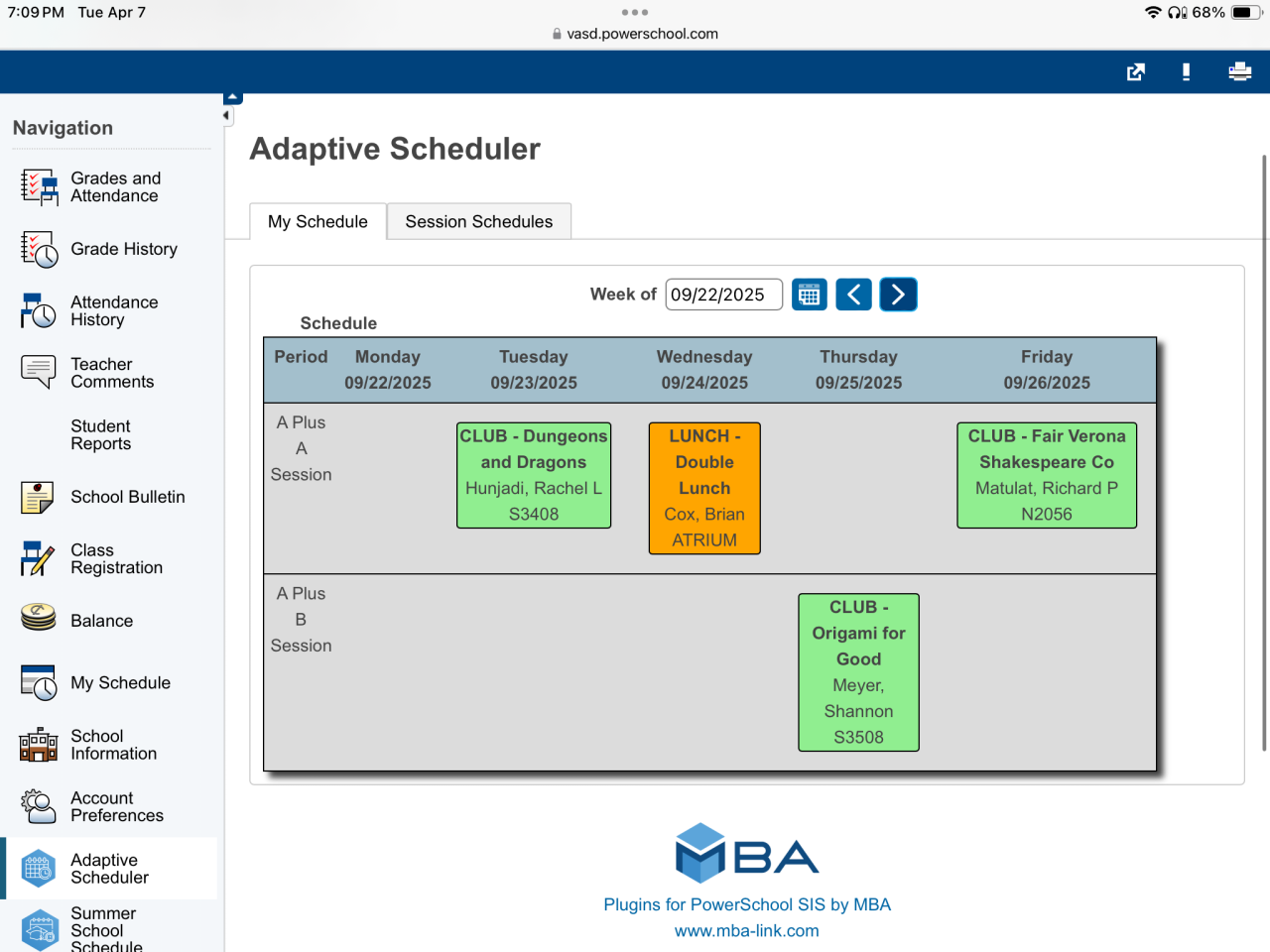
Task: Click the Week of date field
Action: tap(723, 295)
